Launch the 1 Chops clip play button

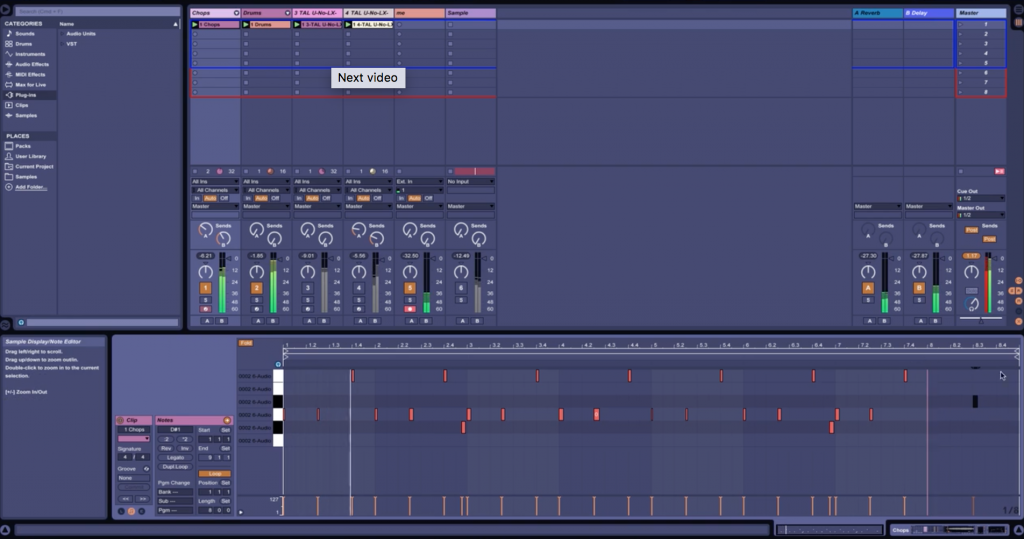[195, 24]
